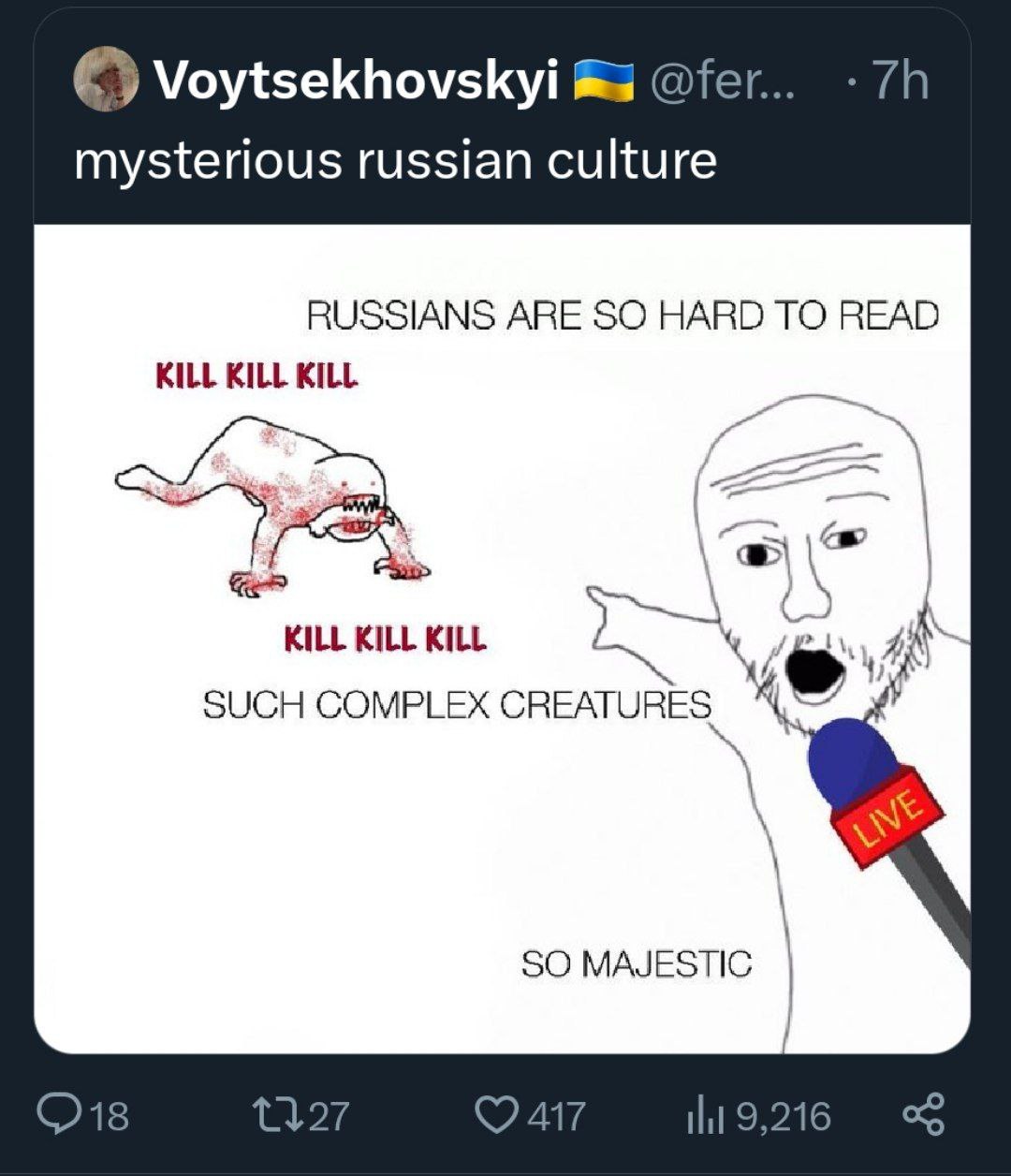Click the 'SO MAJESTIC' caption in image
The image size is (1011, 1176).
click(x=637, y=963)
